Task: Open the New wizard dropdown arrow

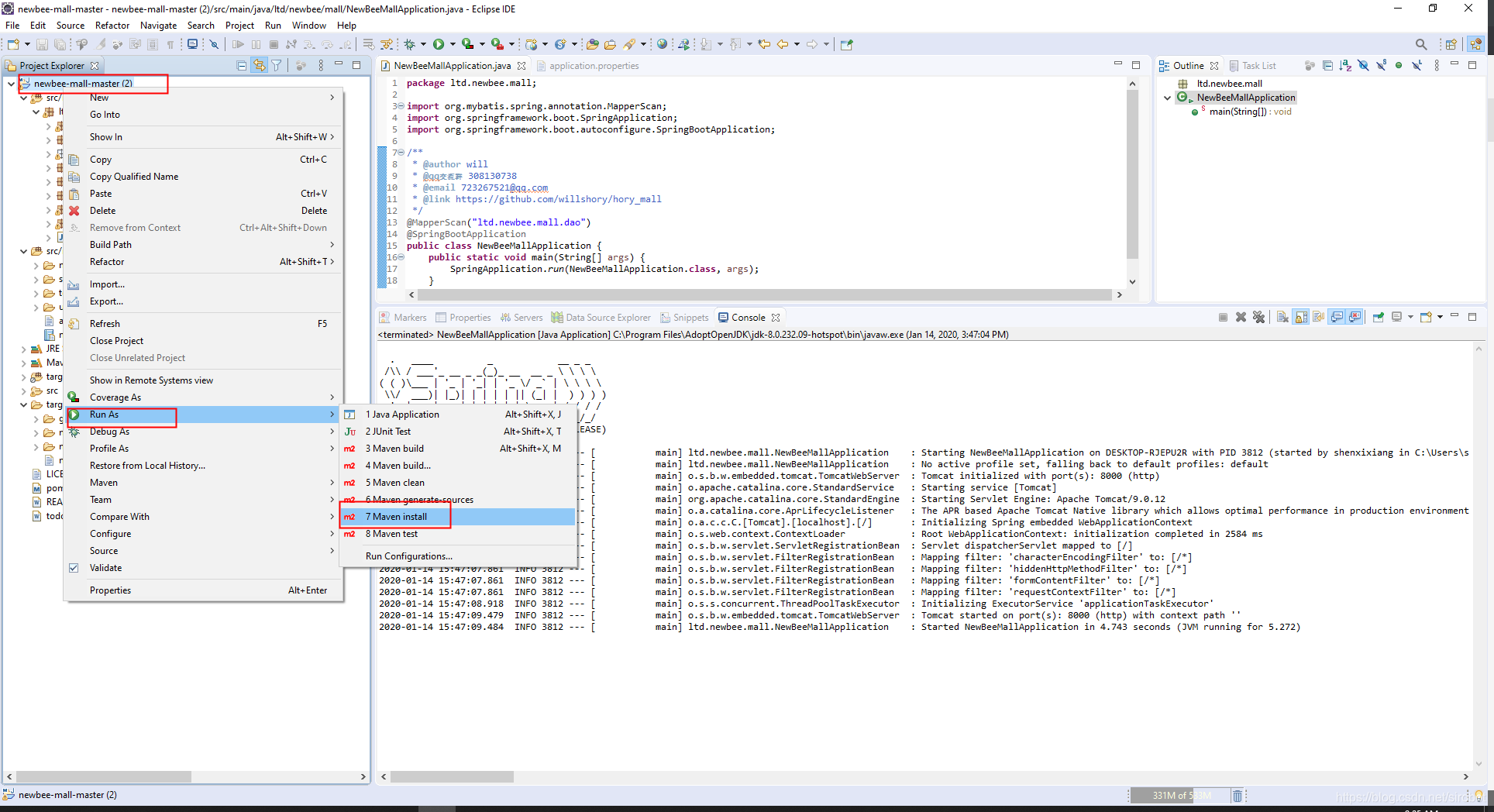Action: (27, 45)
